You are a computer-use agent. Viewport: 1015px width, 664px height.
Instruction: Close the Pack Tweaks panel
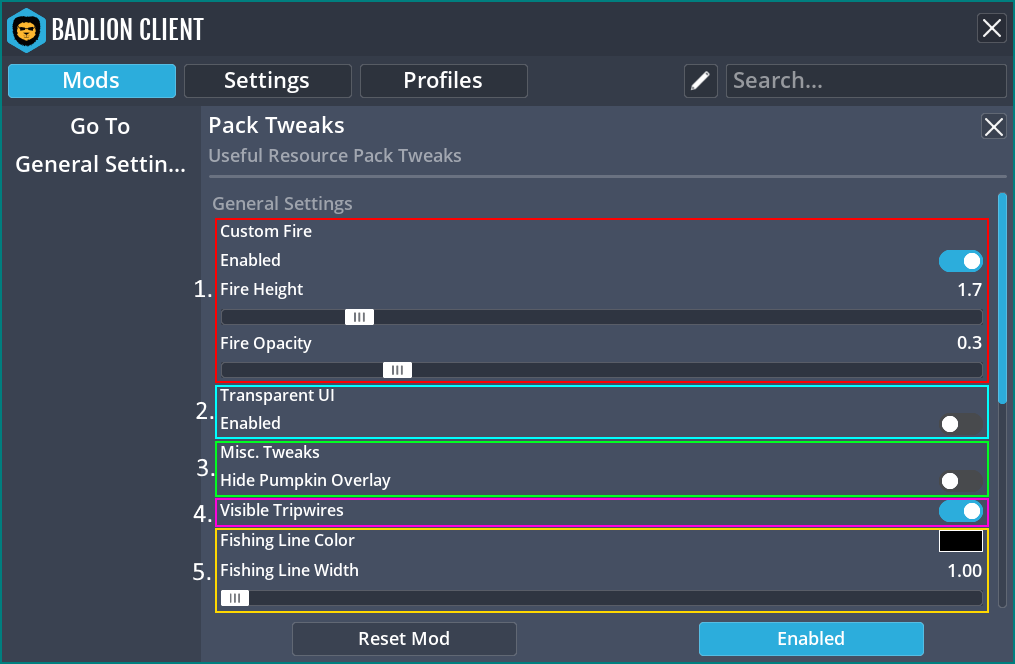993,126
